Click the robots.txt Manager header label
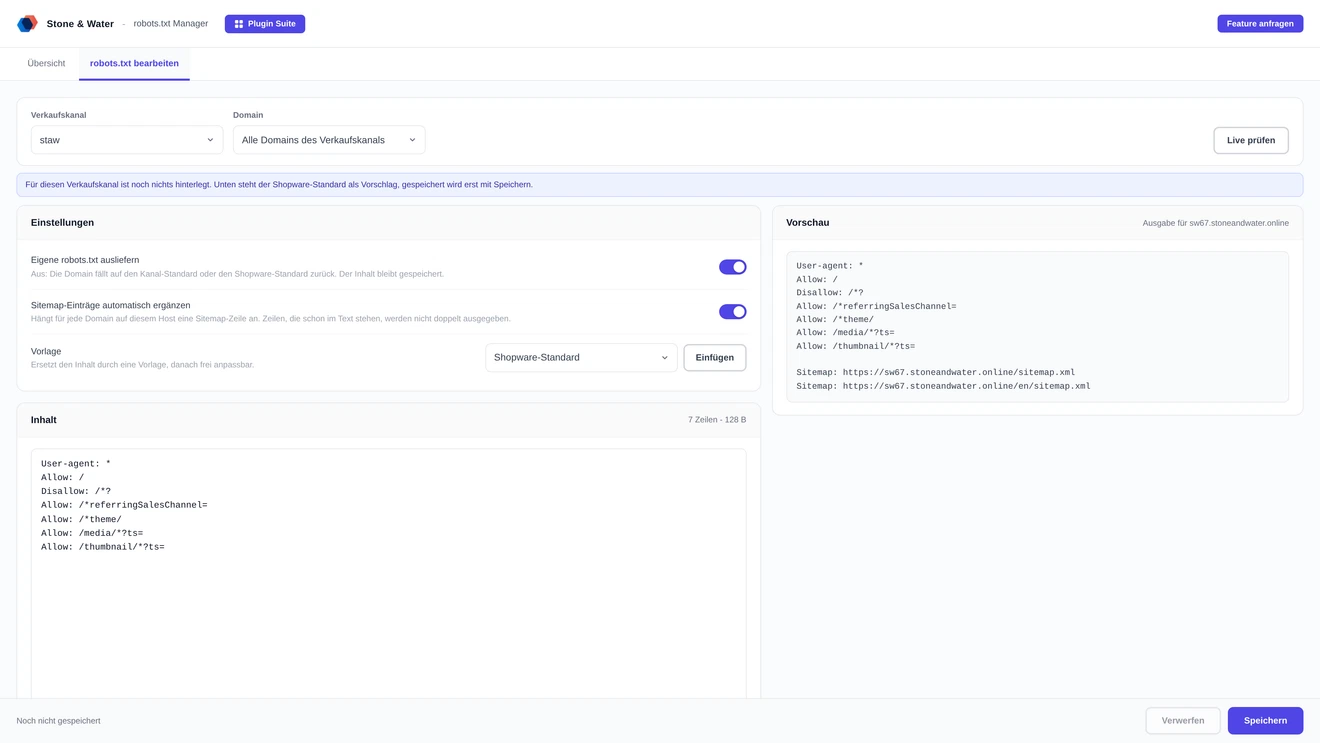This screenshot has height=743, width=1320. pyautogui.click(x=171, y=24)
